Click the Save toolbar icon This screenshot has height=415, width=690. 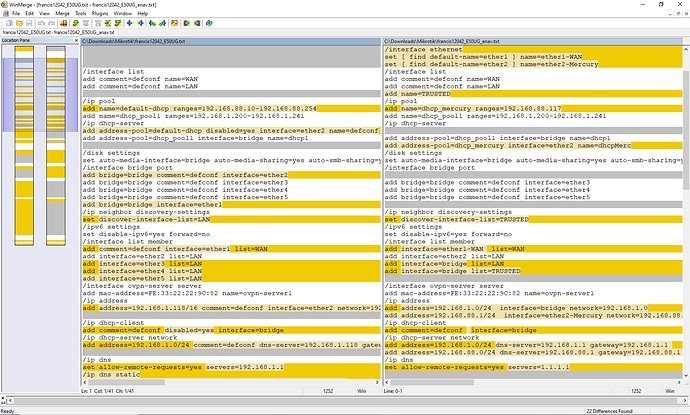[27, 24]
